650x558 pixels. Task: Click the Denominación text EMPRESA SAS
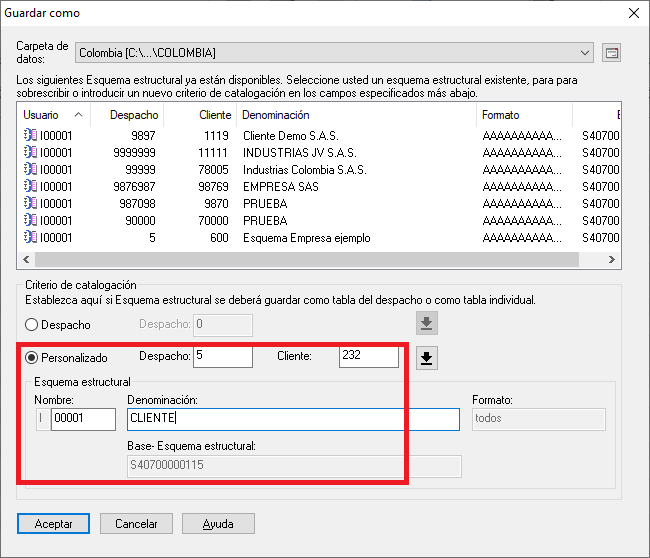click(281, 187)
